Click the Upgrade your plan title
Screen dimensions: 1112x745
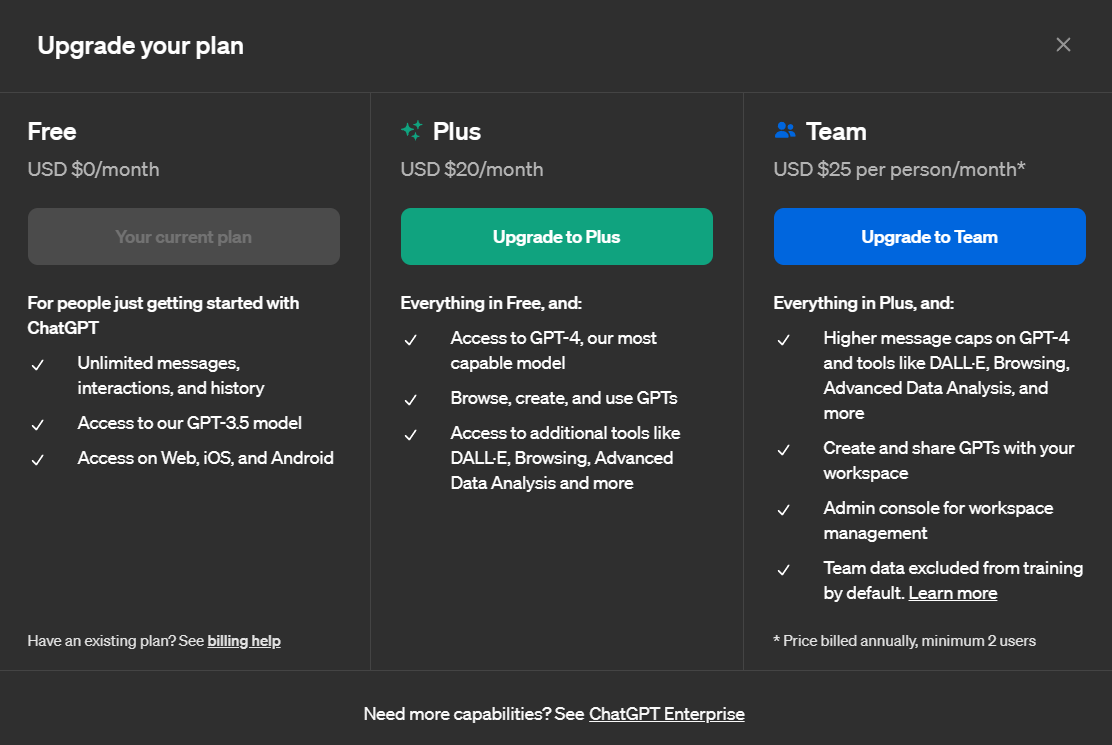point(140,45)
